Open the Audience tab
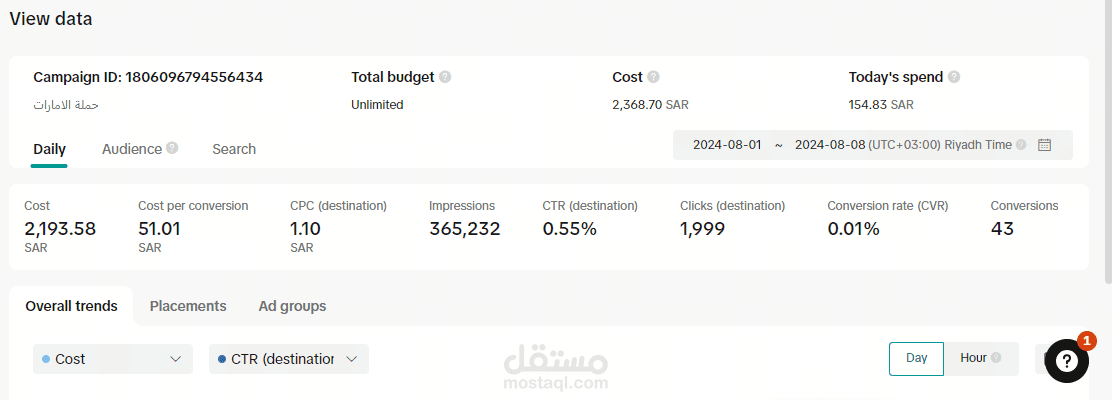 click(131, 149)
